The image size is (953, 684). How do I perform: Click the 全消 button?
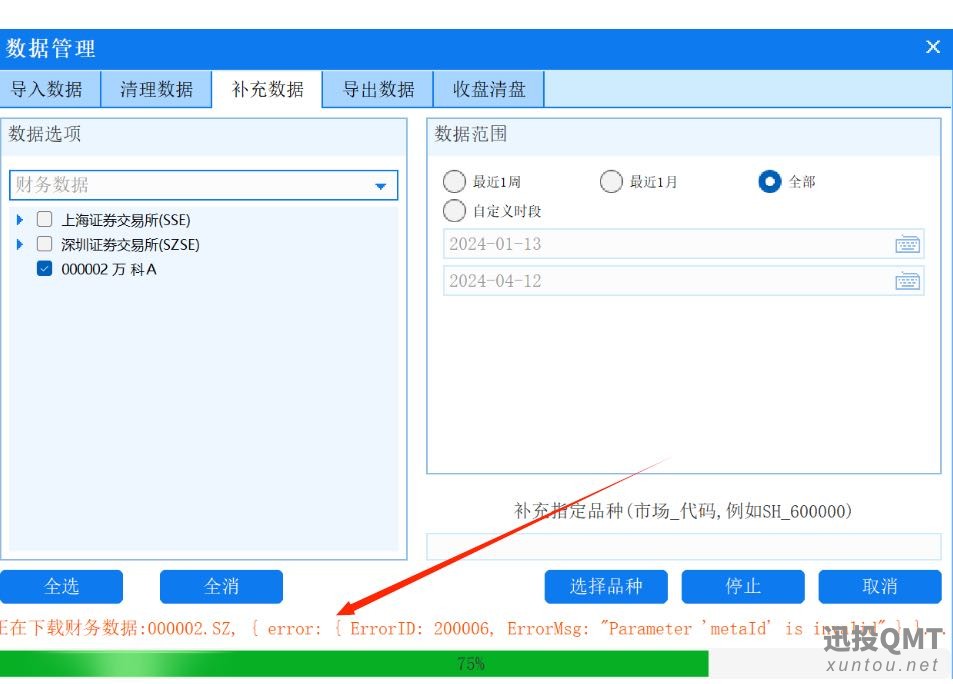pos(221,586)
